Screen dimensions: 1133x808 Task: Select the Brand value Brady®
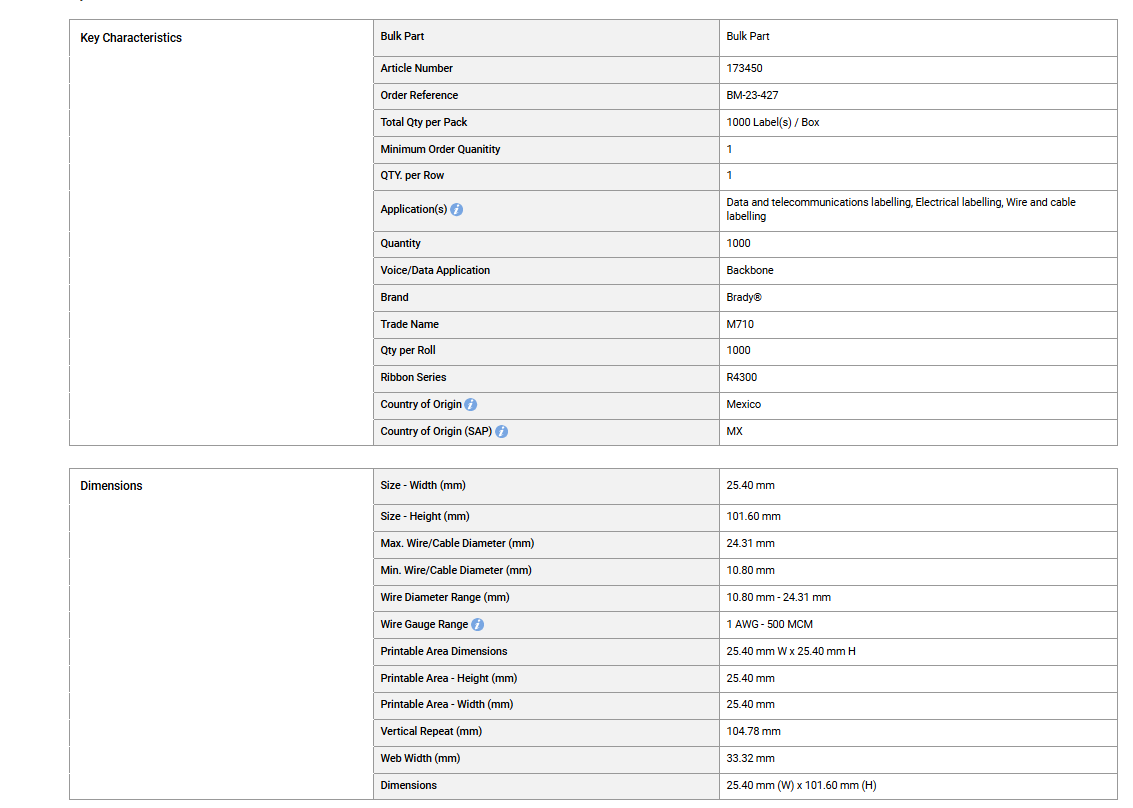pos(744,297)
